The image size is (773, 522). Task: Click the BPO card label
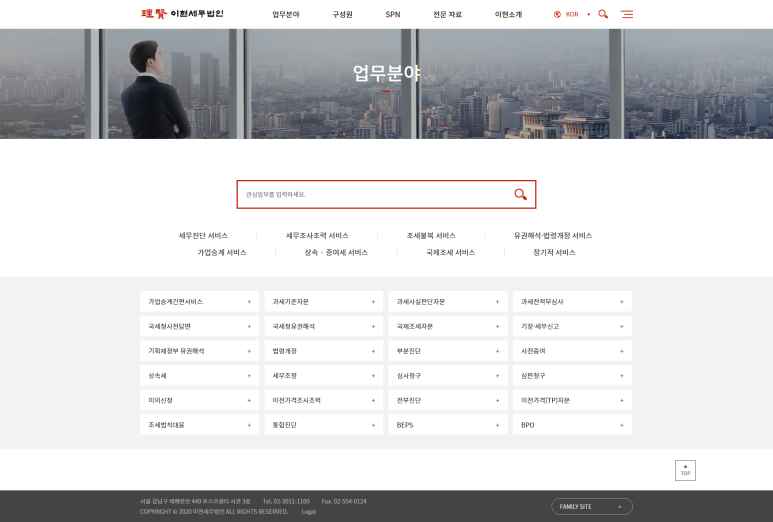point(527,425)
